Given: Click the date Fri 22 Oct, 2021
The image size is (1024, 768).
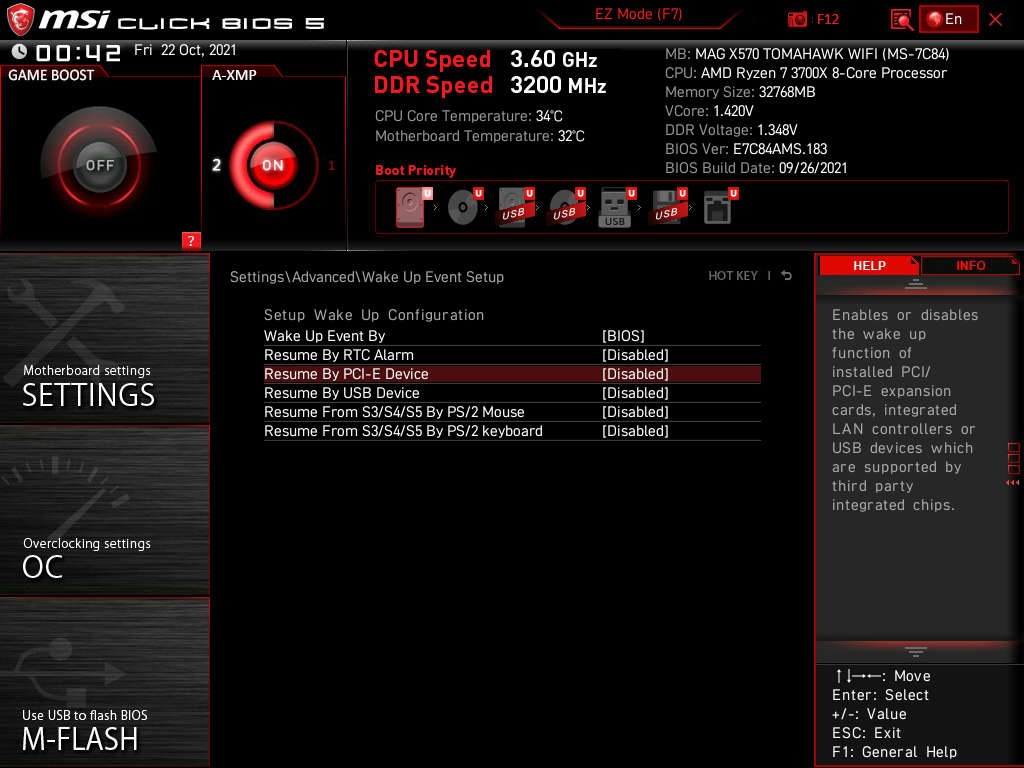Looking at the screenshot, I should pyautogui.click(x=185, y=50).
